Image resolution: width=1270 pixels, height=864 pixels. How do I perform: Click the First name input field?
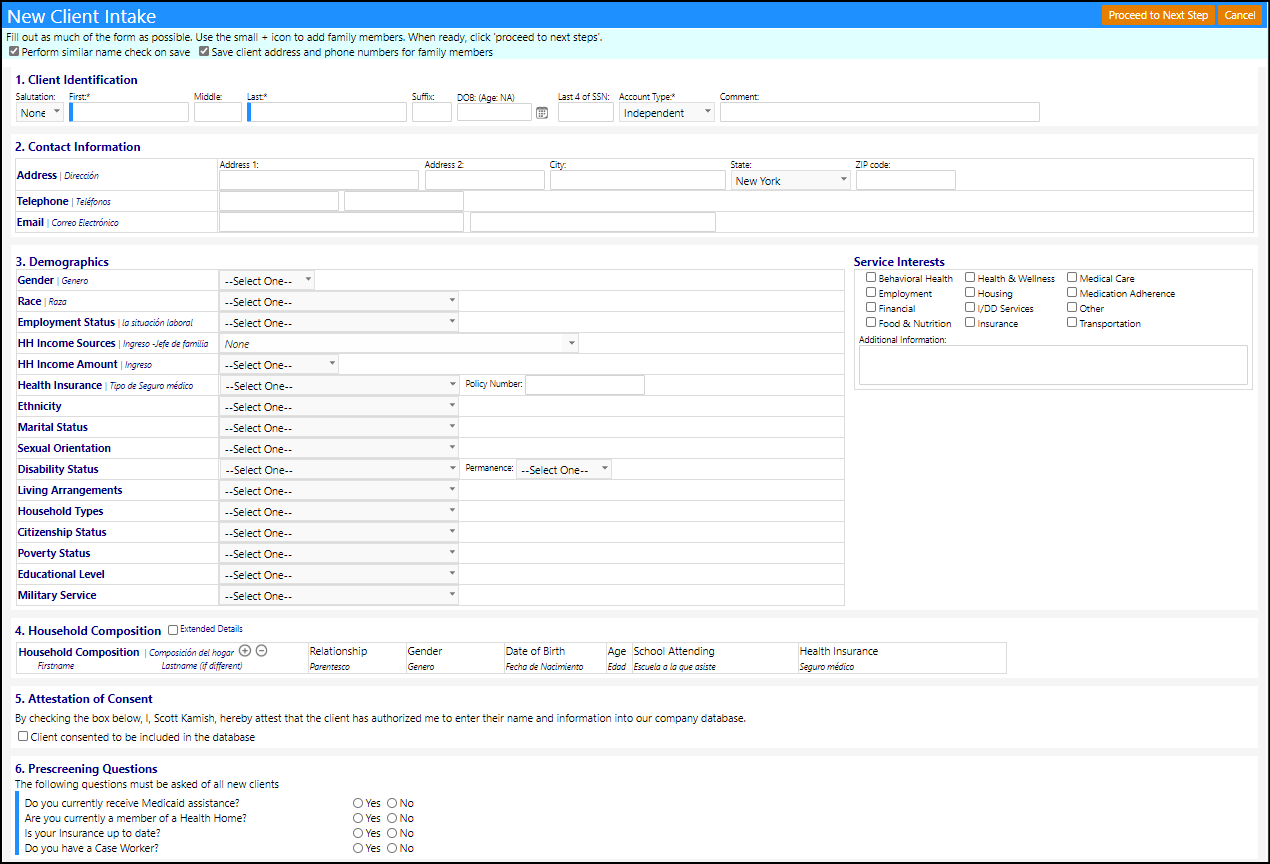[x=130, y=112]
